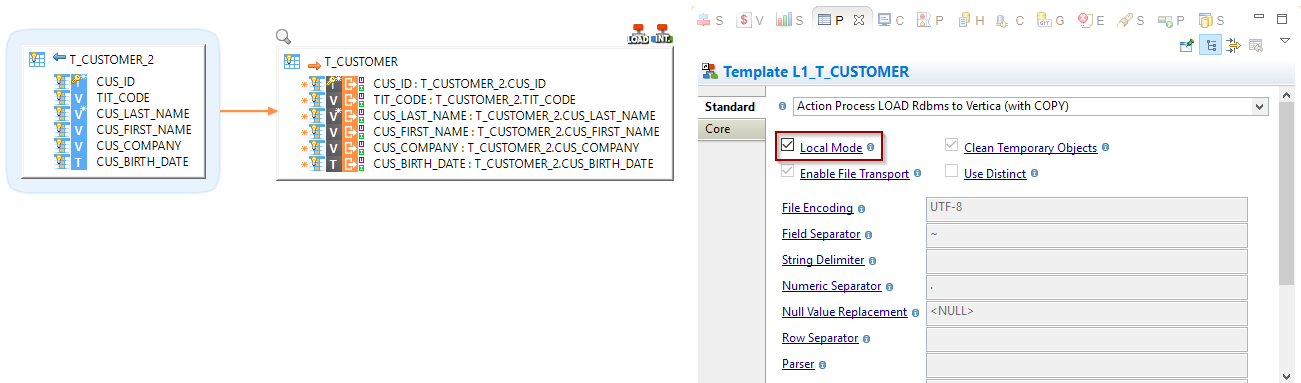Switch to the Standard tab
Screen dimensions: 1301x383
pyautogui.click(x=730, y=107)
